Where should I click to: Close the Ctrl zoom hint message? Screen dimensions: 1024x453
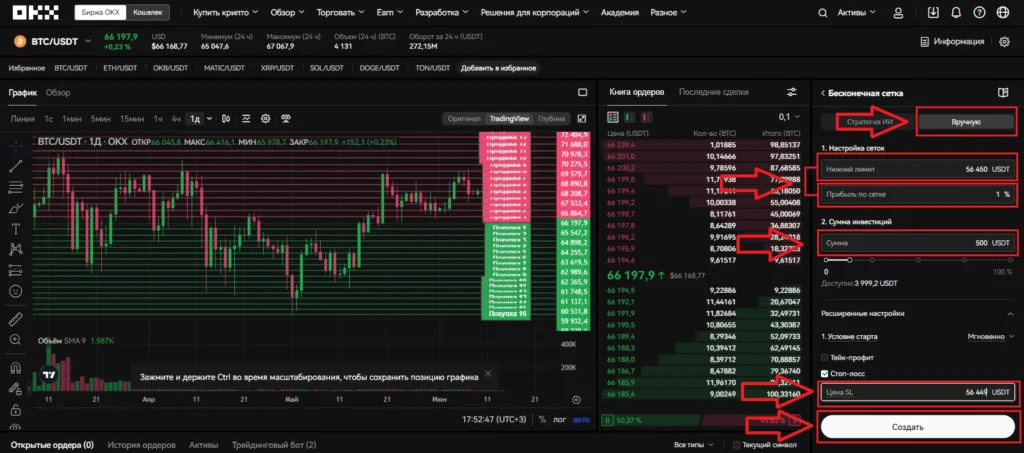click(487, 374)
